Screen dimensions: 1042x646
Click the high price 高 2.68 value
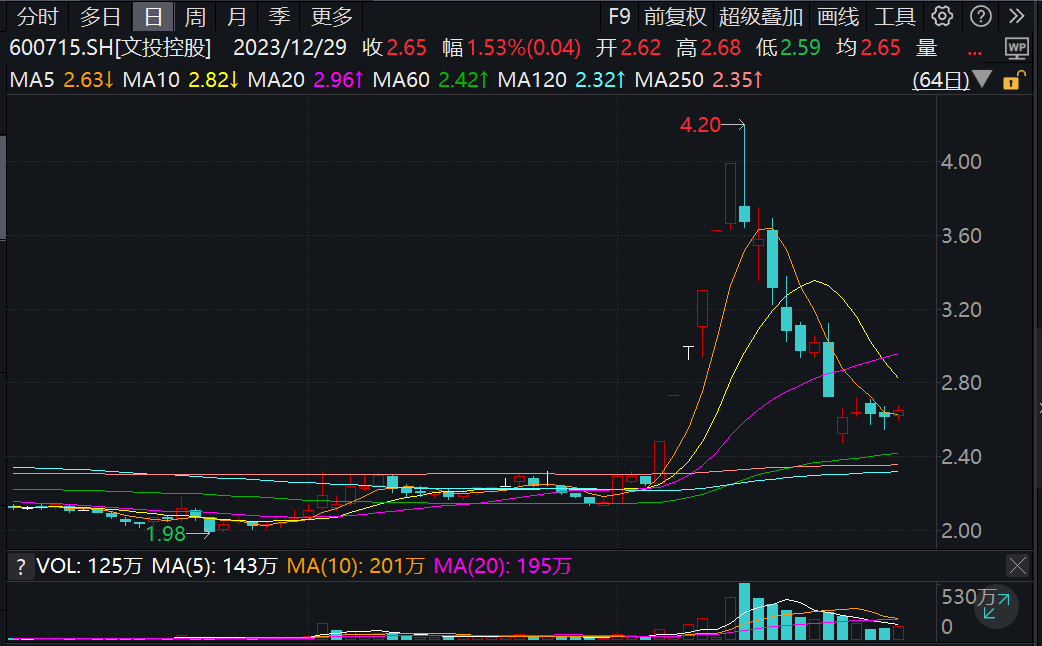click(x=708, y=48)
